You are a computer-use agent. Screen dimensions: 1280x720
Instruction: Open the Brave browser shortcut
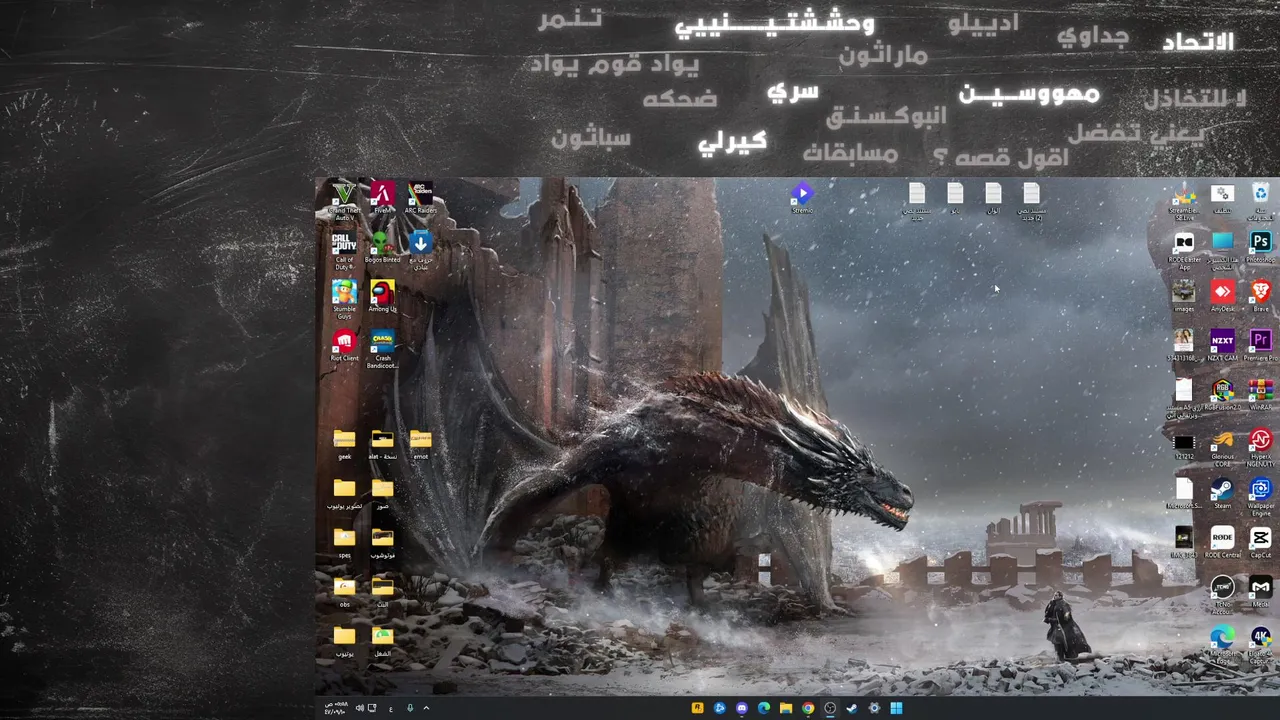click(1260, 296)
